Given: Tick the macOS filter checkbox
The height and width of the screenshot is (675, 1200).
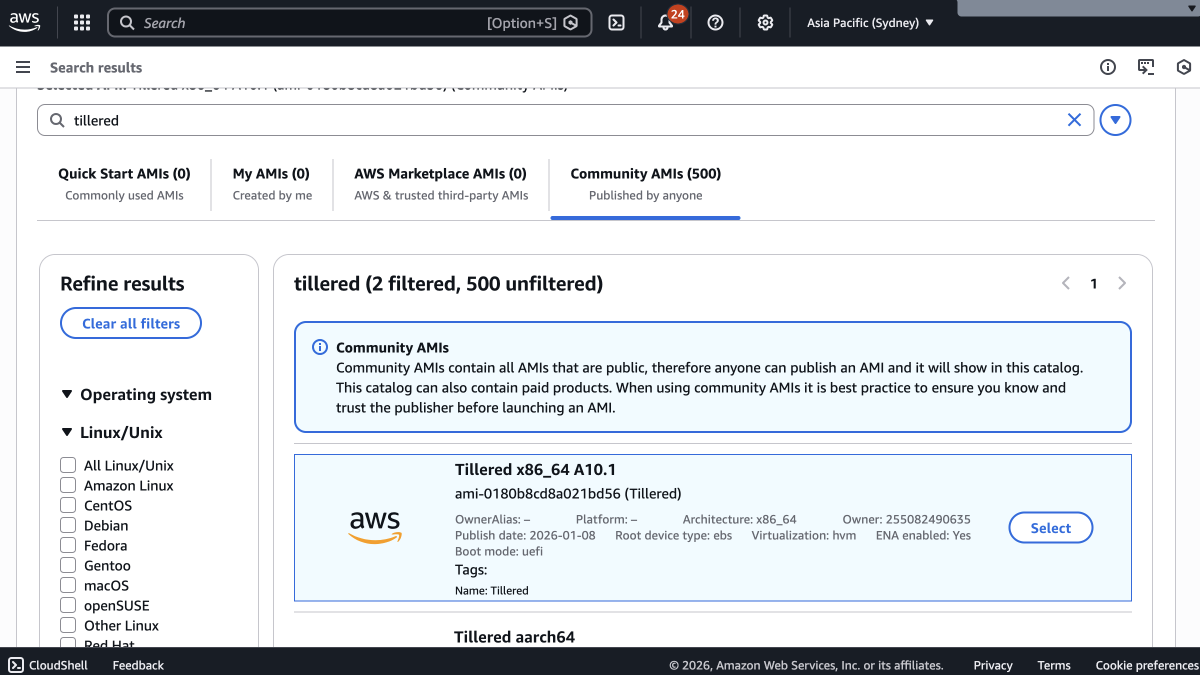Looking at the screenshot, I should [68, 585].
